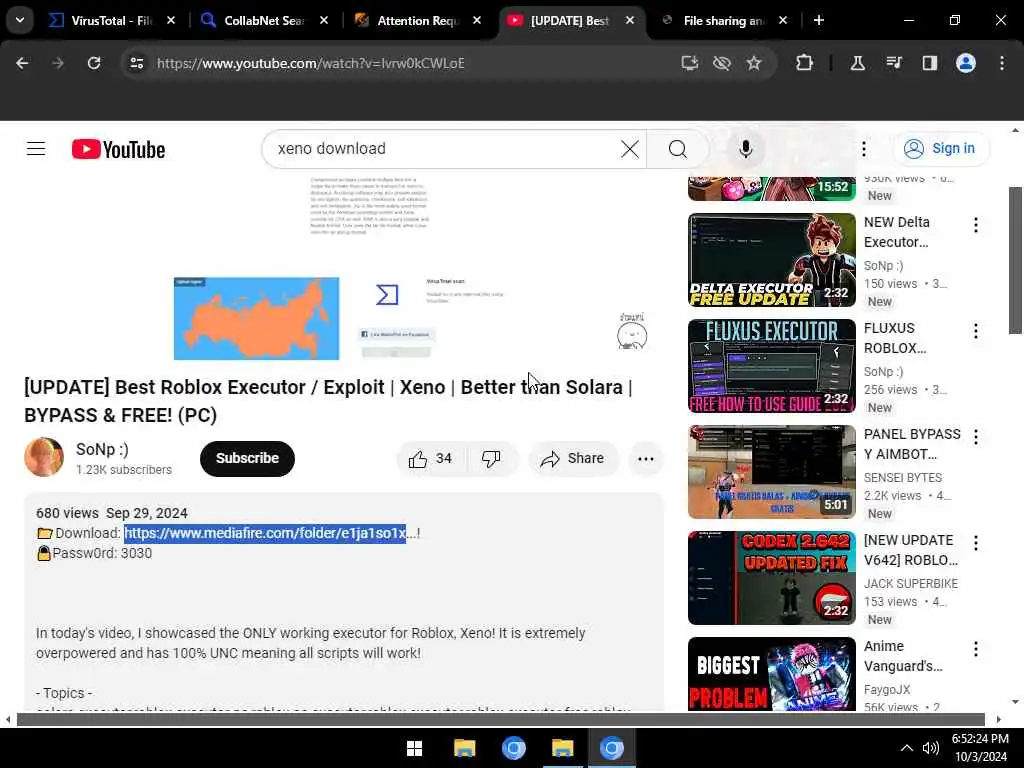
Task: Close the [UPDATE] Best YouTube tab
Action: [x=630, y=20]
